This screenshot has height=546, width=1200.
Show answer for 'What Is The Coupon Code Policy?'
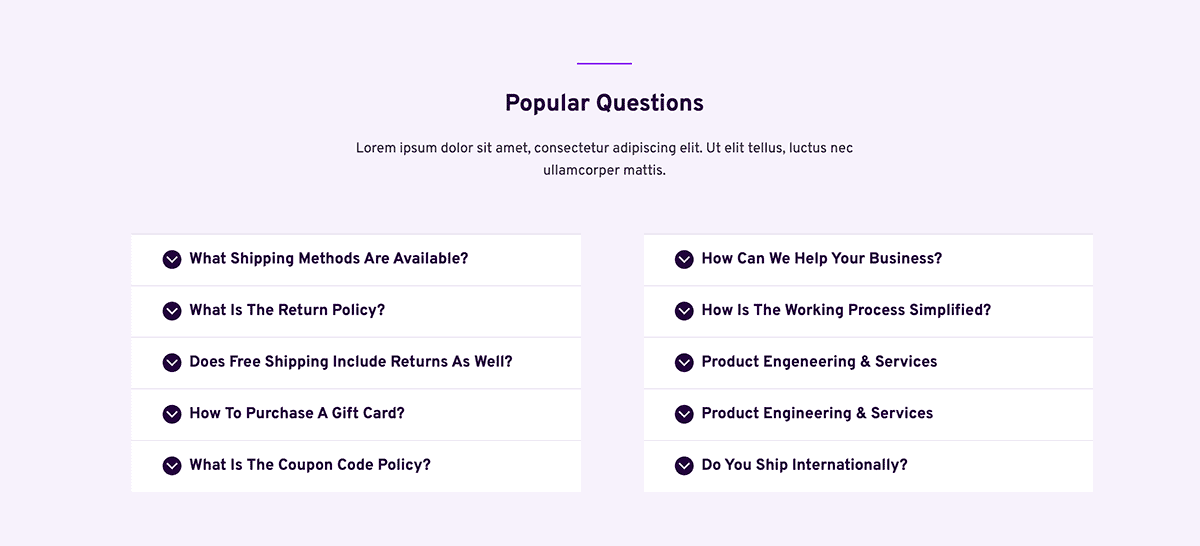tap(356, 466)
